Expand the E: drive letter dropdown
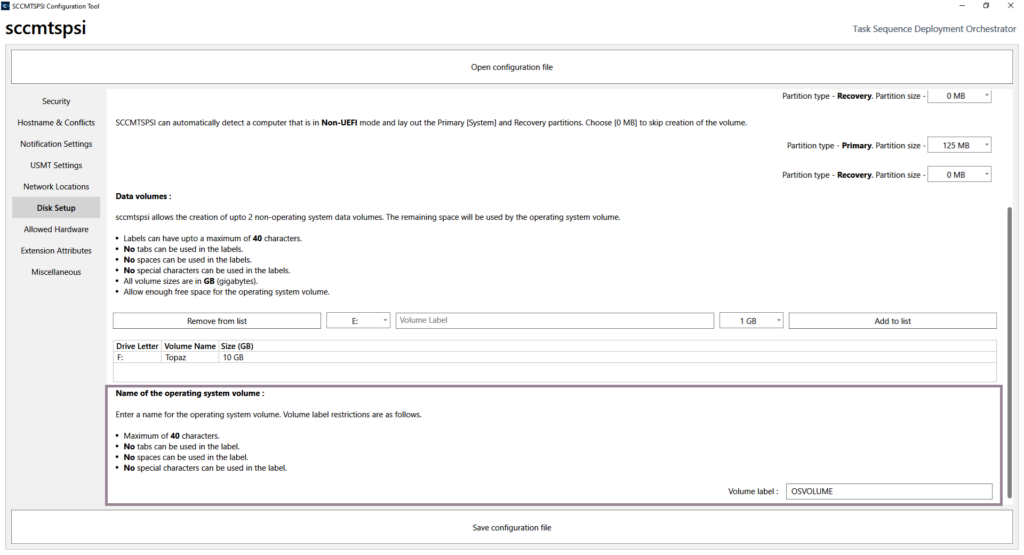 click(358, 321)
